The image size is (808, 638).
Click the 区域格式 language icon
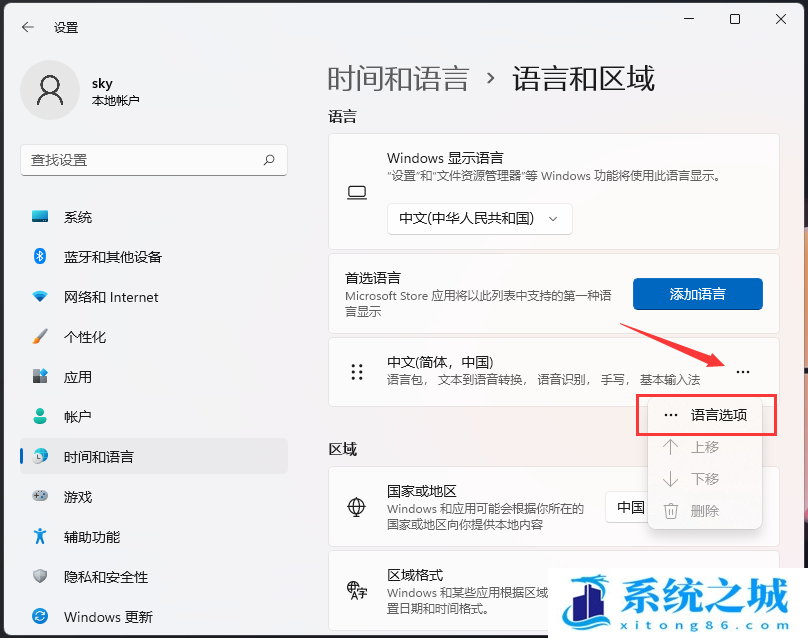357,591
